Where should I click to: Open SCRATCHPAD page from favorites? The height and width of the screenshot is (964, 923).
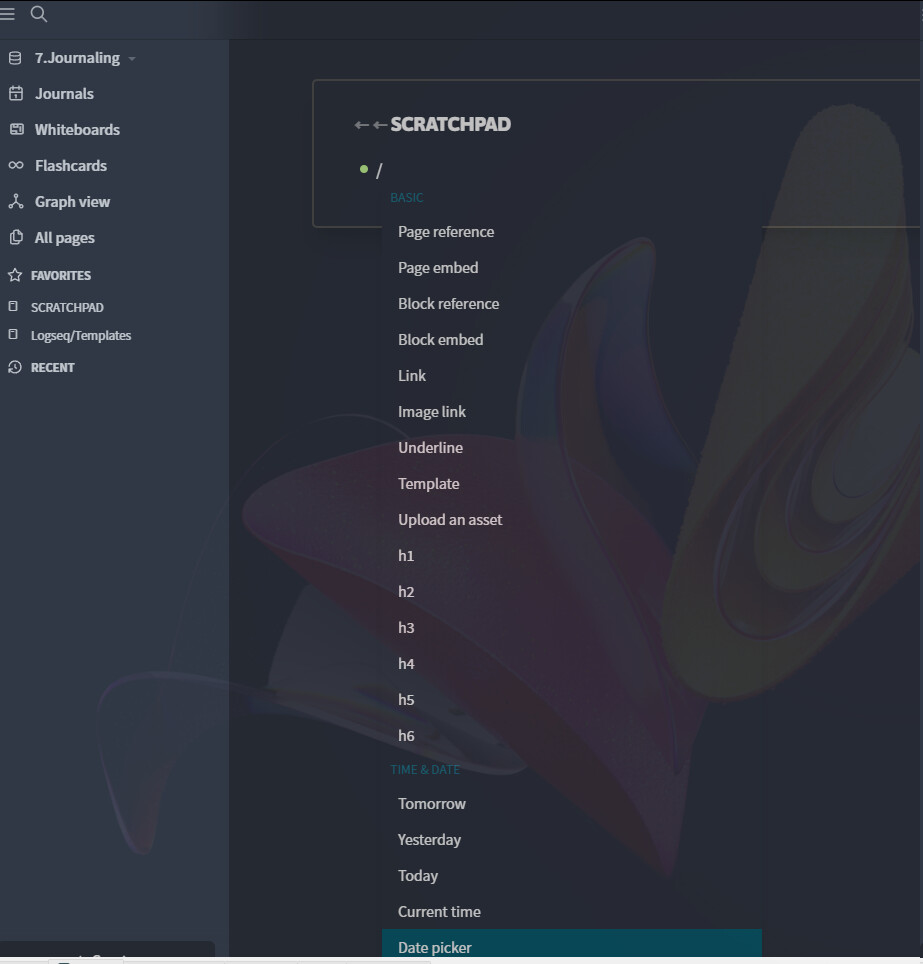coord(67,307)
